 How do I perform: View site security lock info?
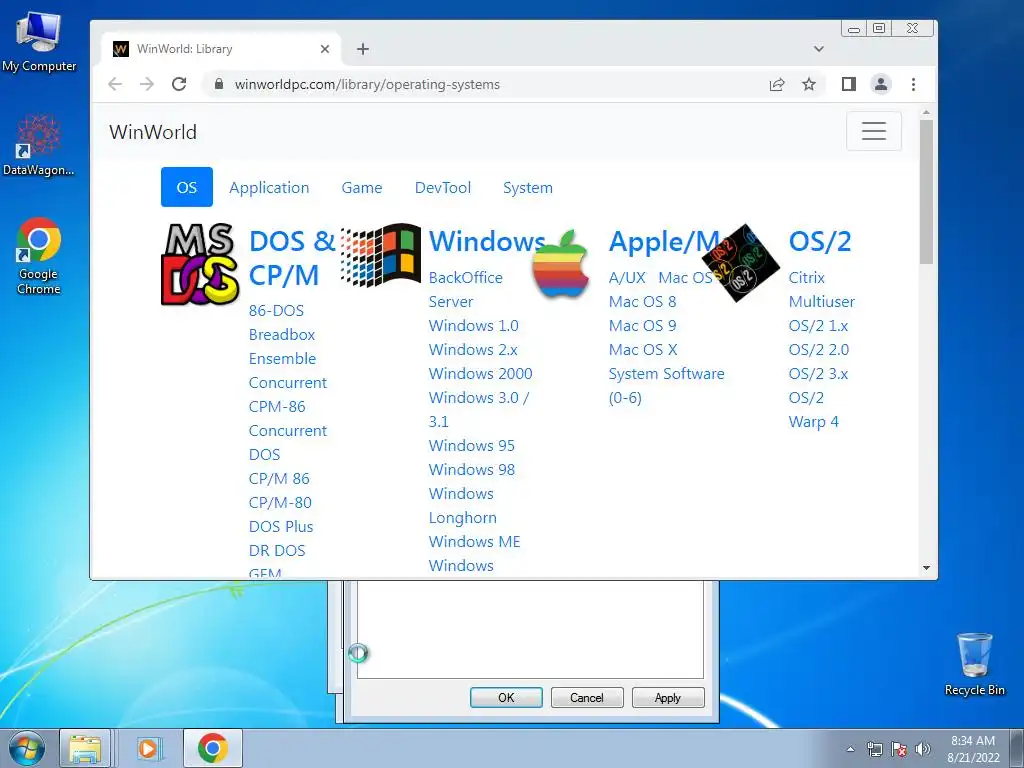[x=219, y=84]
